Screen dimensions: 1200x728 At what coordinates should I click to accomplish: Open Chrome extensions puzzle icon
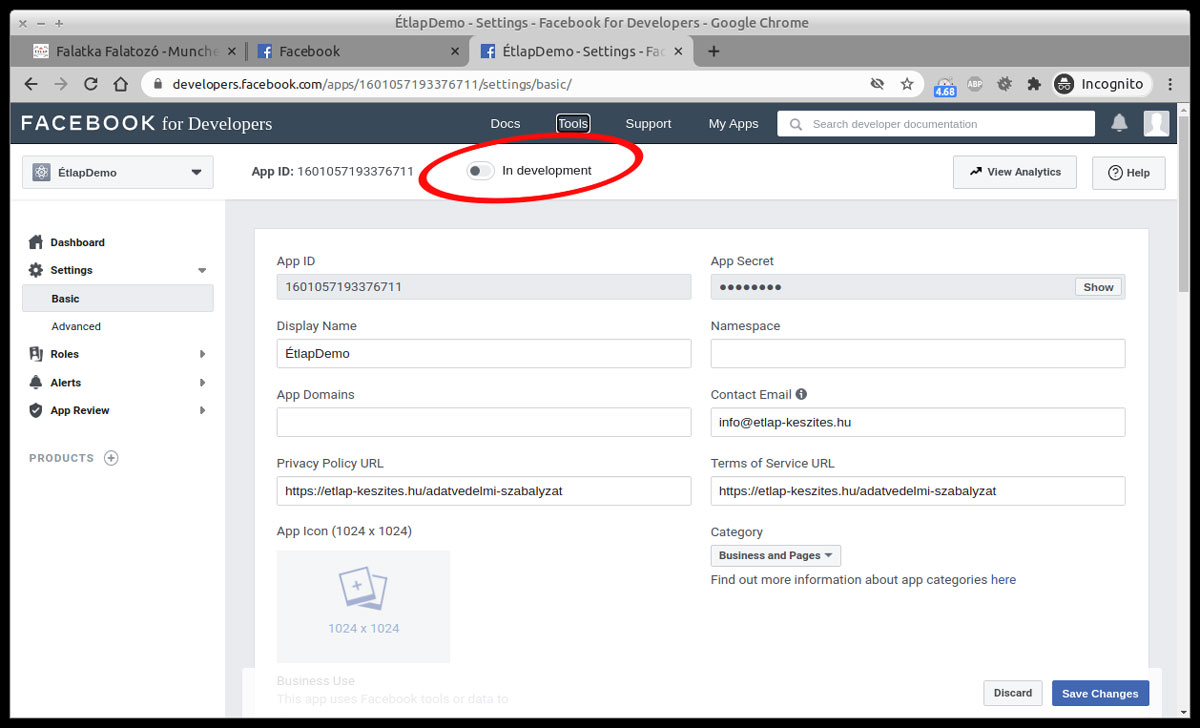(x=1034, y=84)
